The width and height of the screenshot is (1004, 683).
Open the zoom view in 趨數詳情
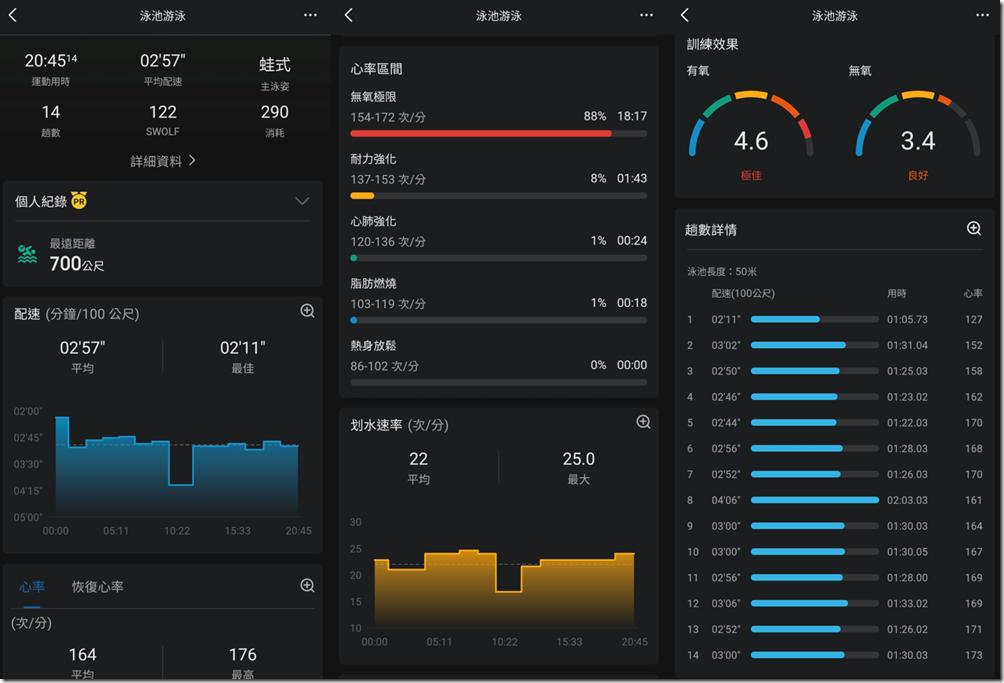pos(973,228)
